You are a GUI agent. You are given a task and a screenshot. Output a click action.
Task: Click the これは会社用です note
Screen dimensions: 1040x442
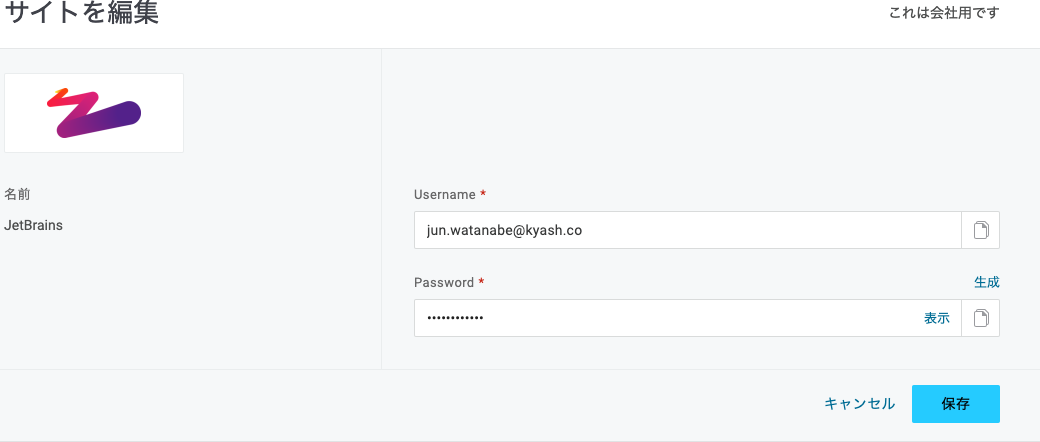point(944,13)
